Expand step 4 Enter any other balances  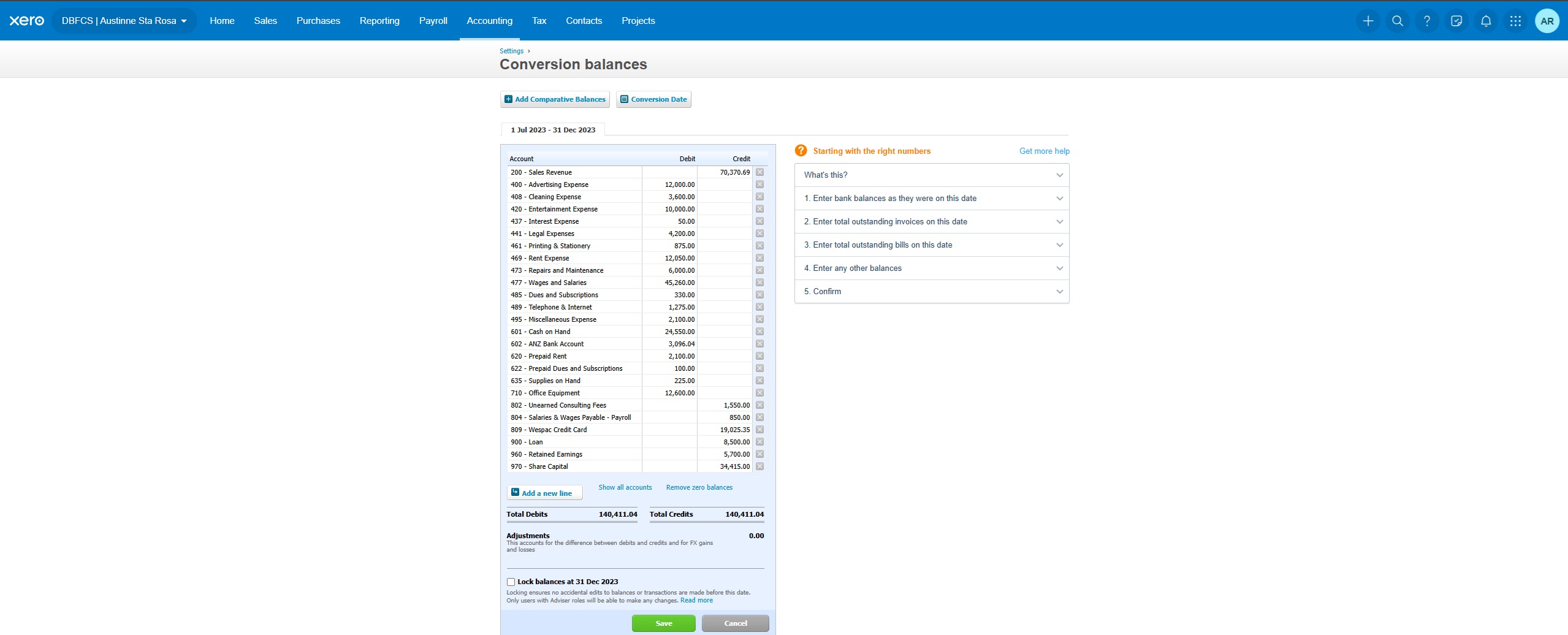pyautogui.click(x=932, y=268)
